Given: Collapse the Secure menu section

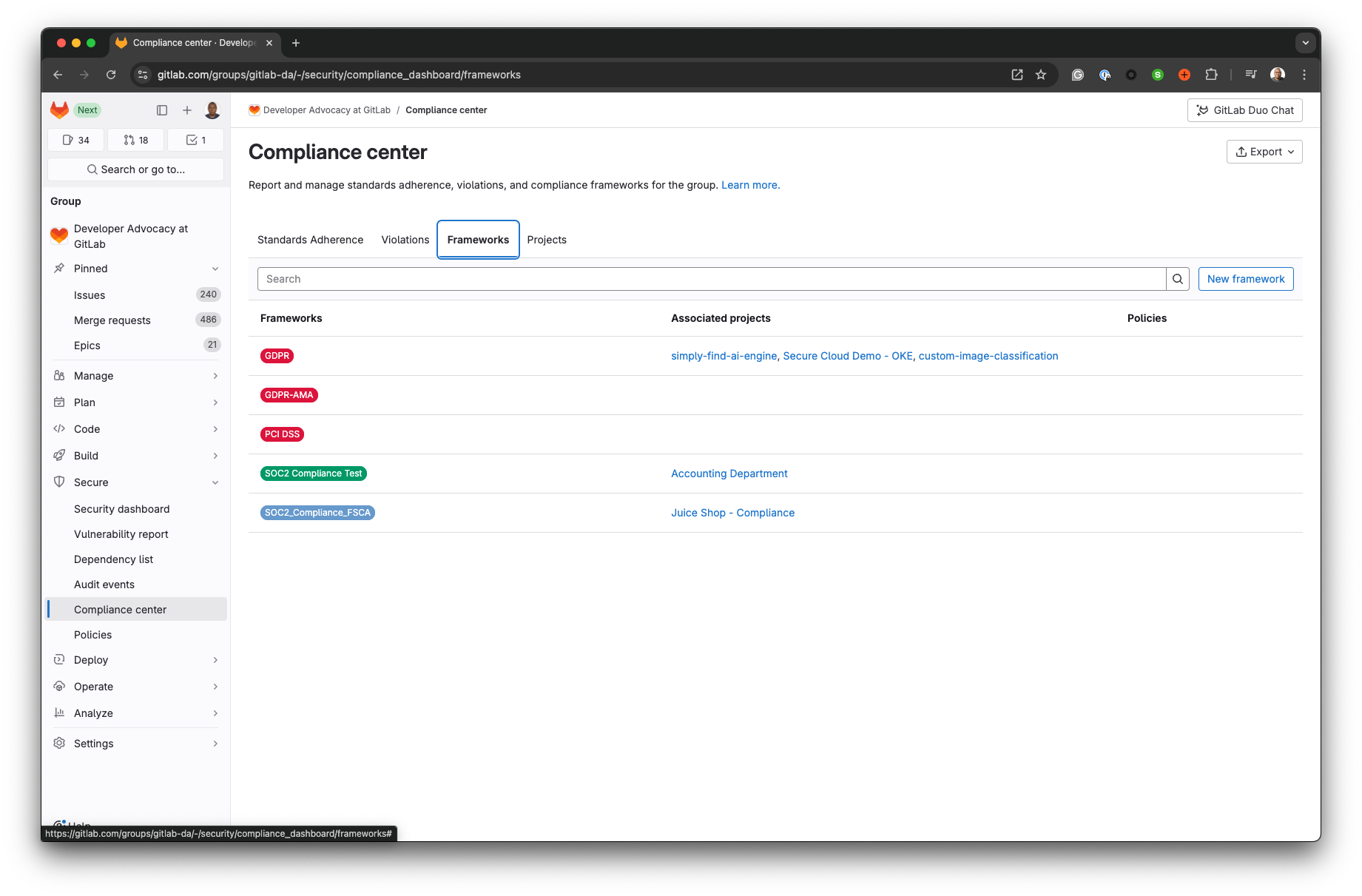Looking at the screenshot, I should click(136, 482).
